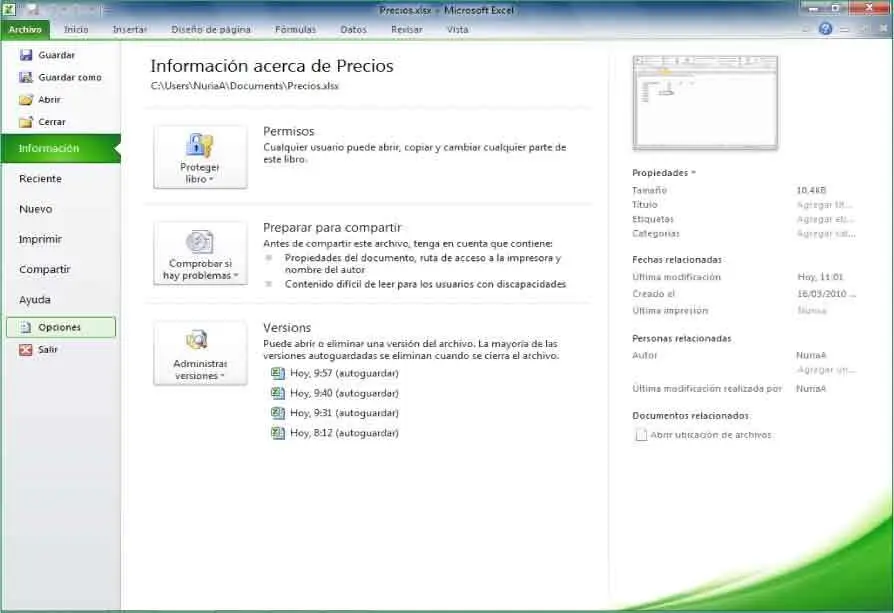Click the Creado el date value
894x613 pixels.
tap(826, 294)
